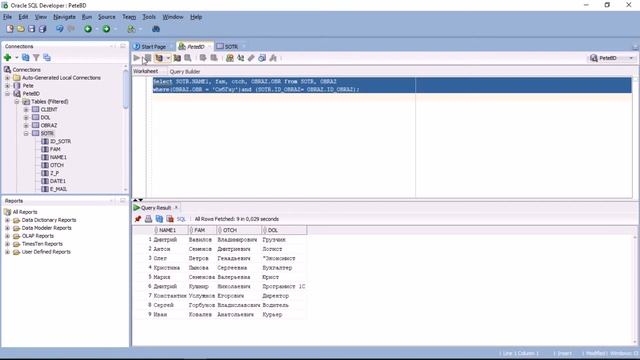640x360 pixels.
Task: Pin the query result with pushpin
Action: tap(138, 219)
